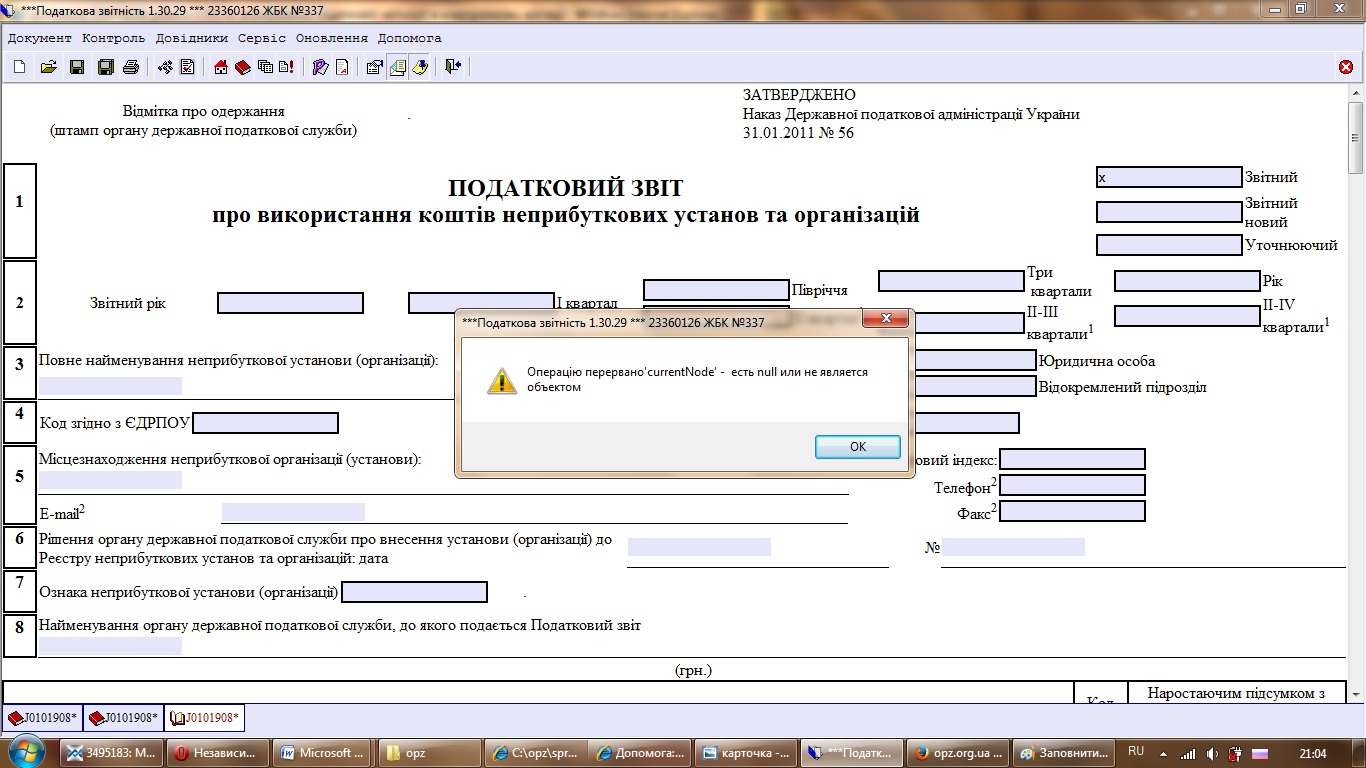Select the Юридична особа field
Screen dimensions: 1366x768
[x=974, y=360]
